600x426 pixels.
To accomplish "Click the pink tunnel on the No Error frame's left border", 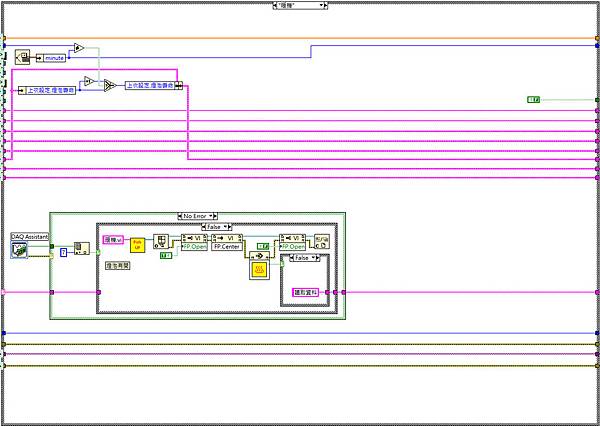I will (x=52, y=292).
